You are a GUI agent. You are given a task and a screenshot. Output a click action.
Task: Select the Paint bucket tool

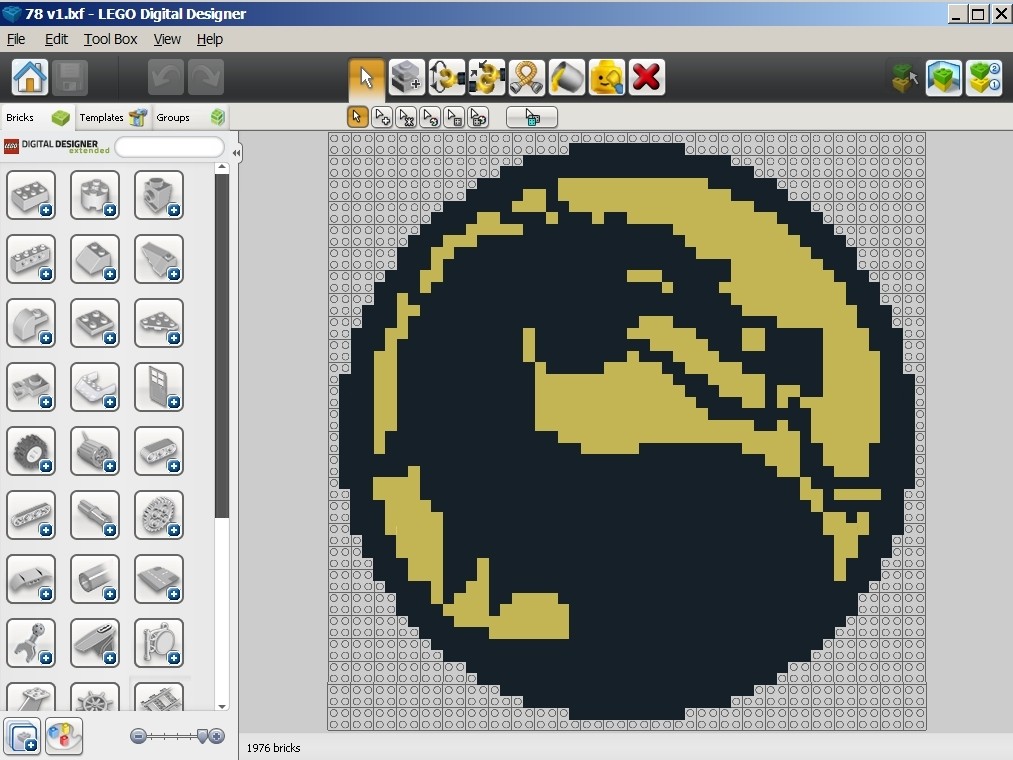point(567,78)
